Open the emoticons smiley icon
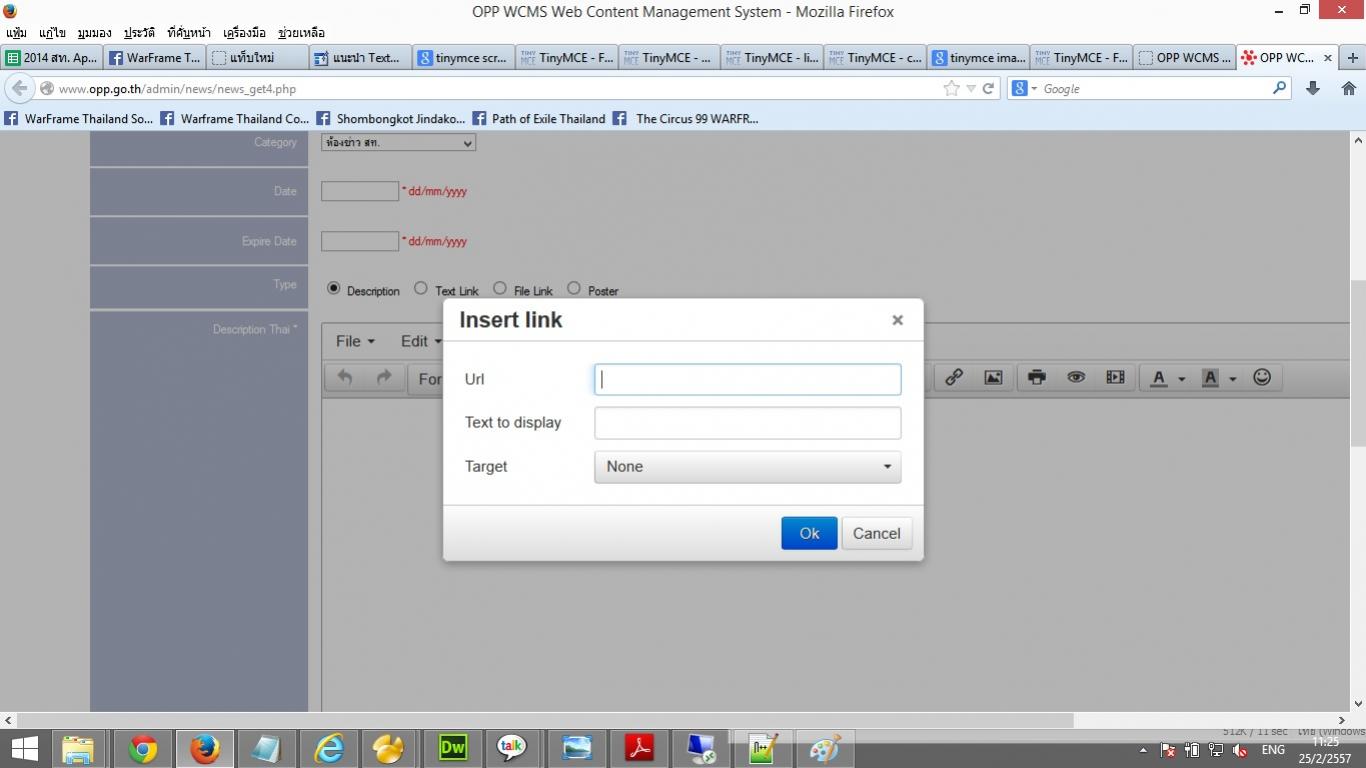The width and height of the screenshot is (1366, 768). [1262, 377]
